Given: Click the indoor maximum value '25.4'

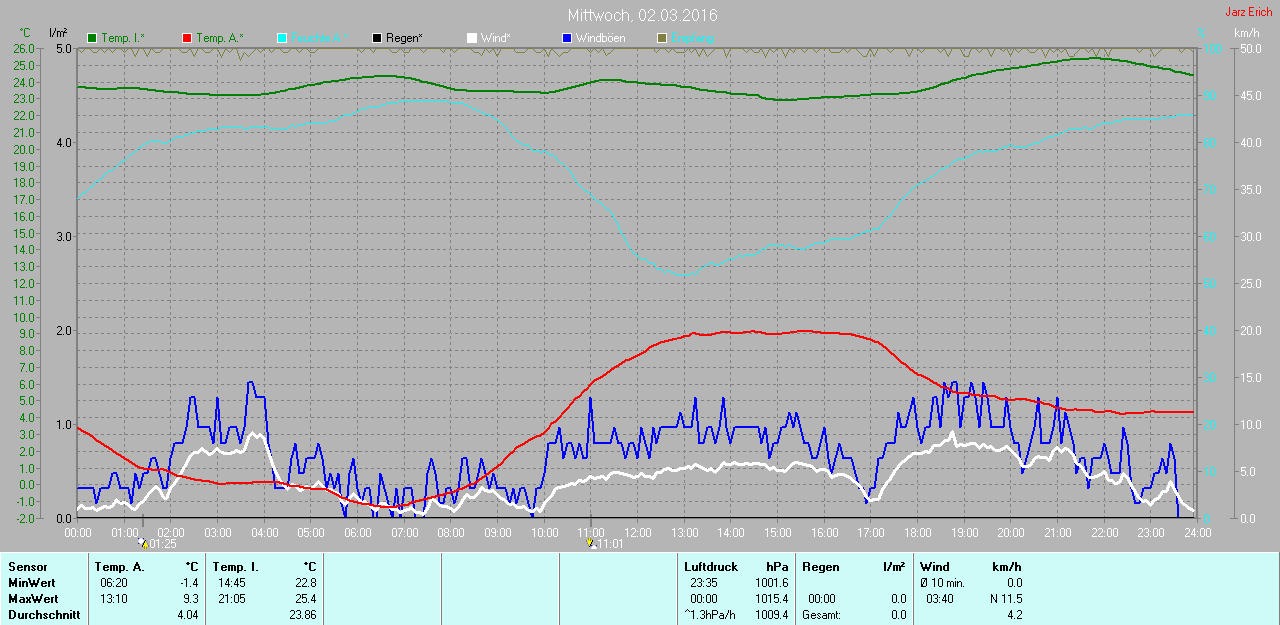Looking at the screenshot, I should click(x=305, y=599).
